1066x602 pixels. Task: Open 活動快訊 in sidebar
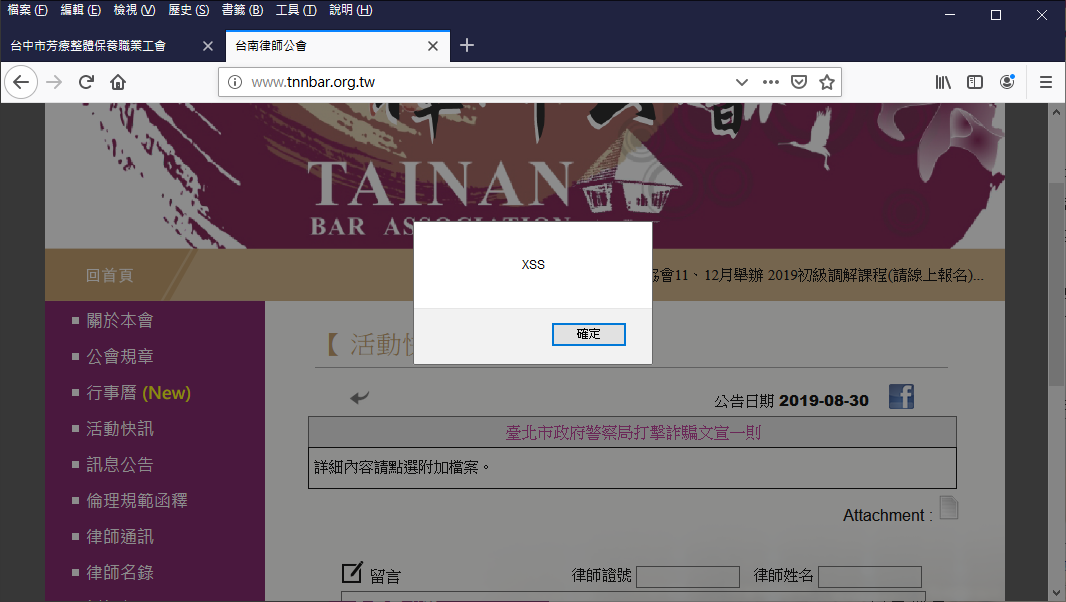[x=120, y=429]
